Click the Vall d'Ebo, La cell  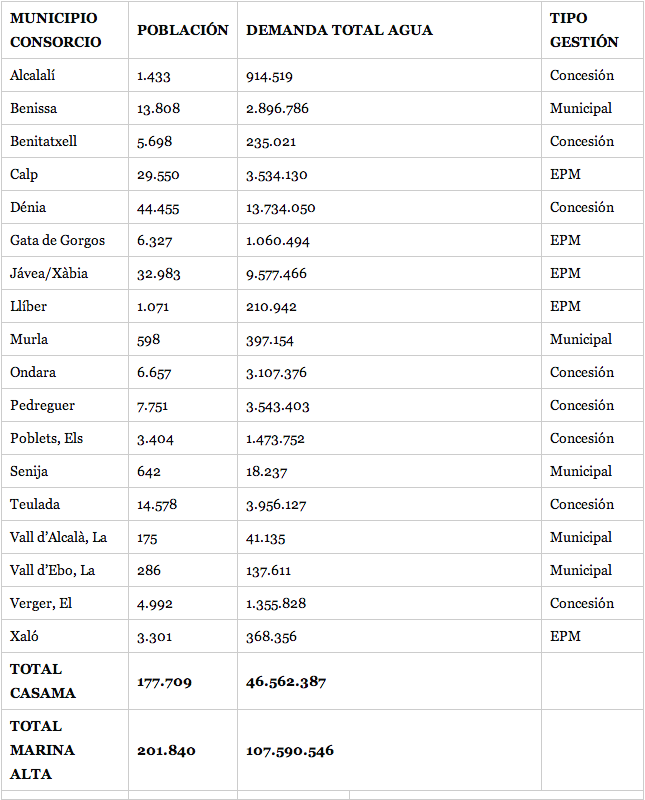pyautogui.click(x=52, y=570)
